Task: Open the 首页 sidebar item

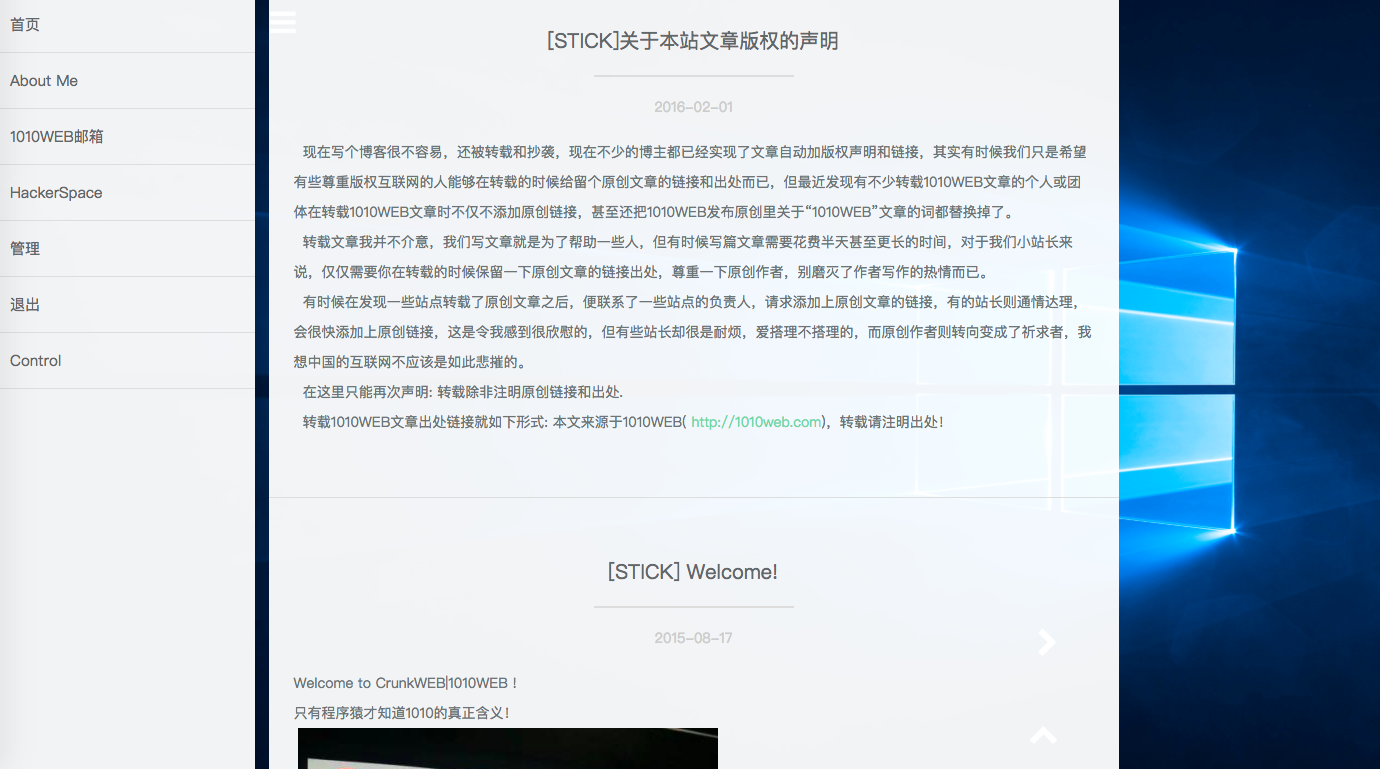Action: tap(25, 25)
